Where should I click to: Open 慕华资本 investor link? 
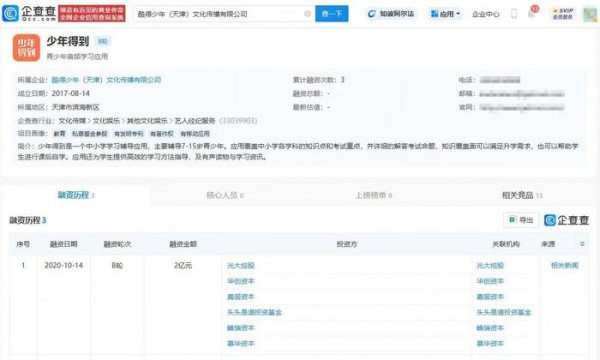tap(241, 344)
